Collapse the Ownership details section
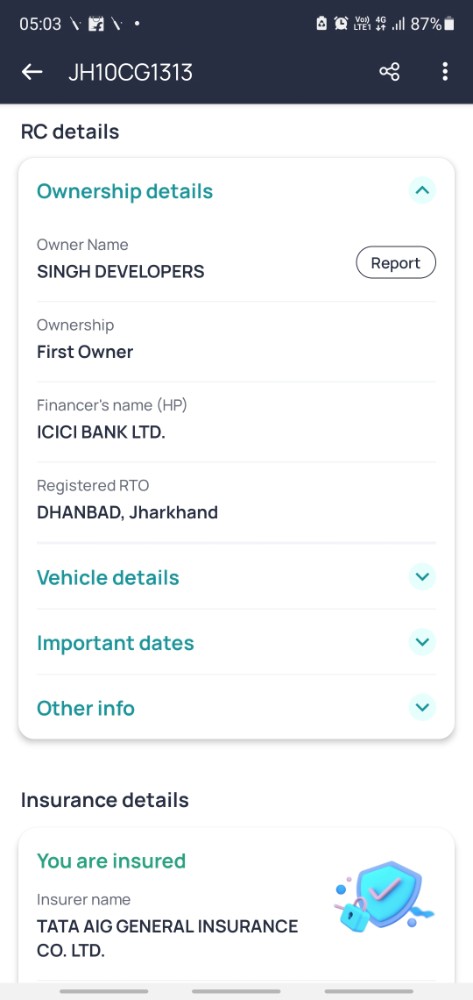Viewport: 473px width, 1000px height. tap(422, 190)
